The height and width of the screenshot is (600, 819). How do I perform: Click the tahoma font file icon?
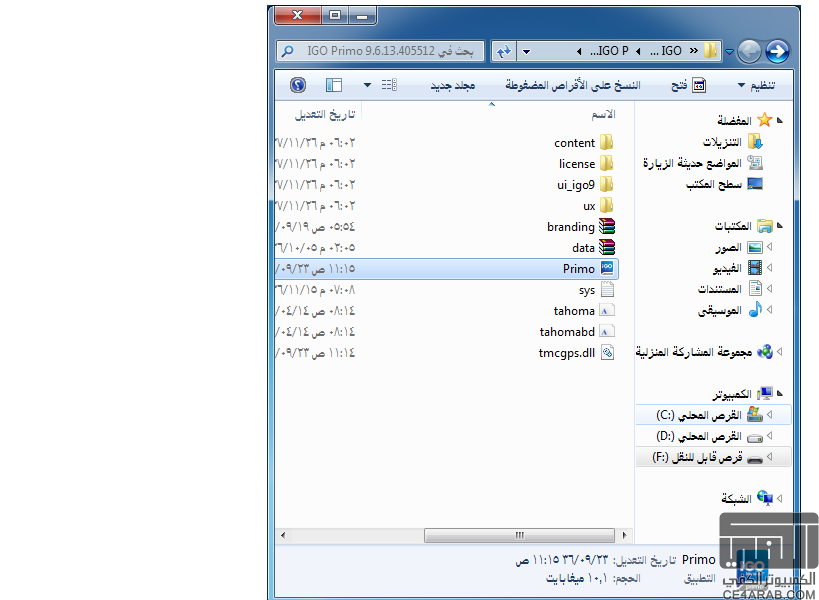[x=606, y=311]
